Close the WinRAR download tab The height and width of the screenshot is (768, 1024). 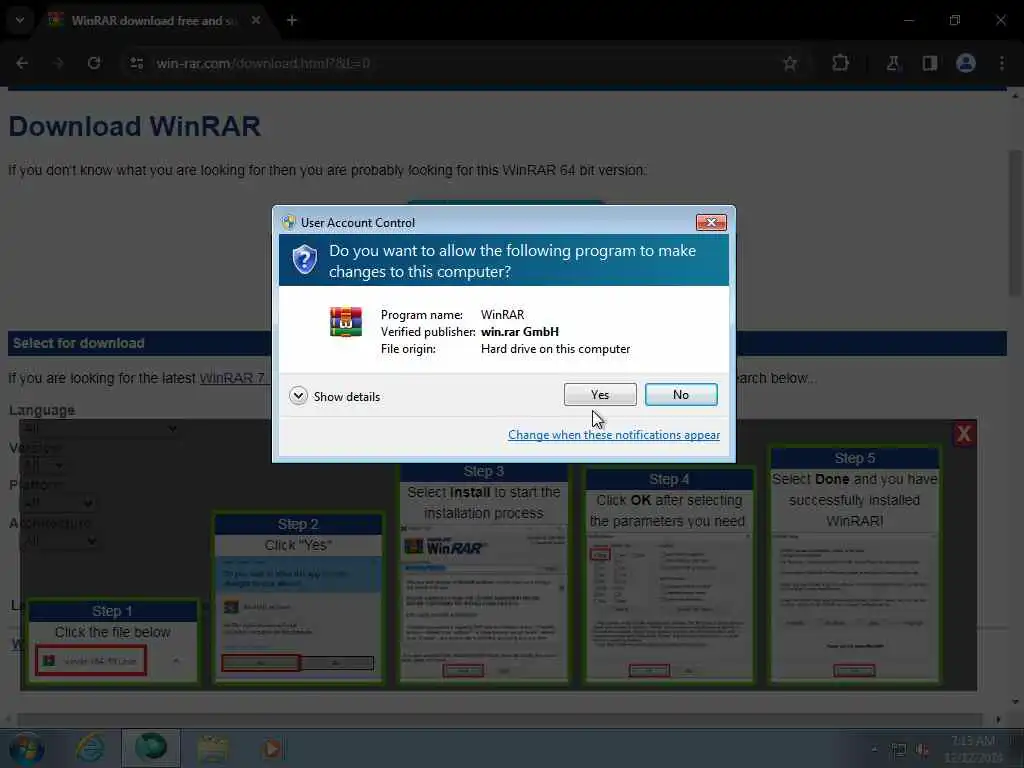point(256,20)
